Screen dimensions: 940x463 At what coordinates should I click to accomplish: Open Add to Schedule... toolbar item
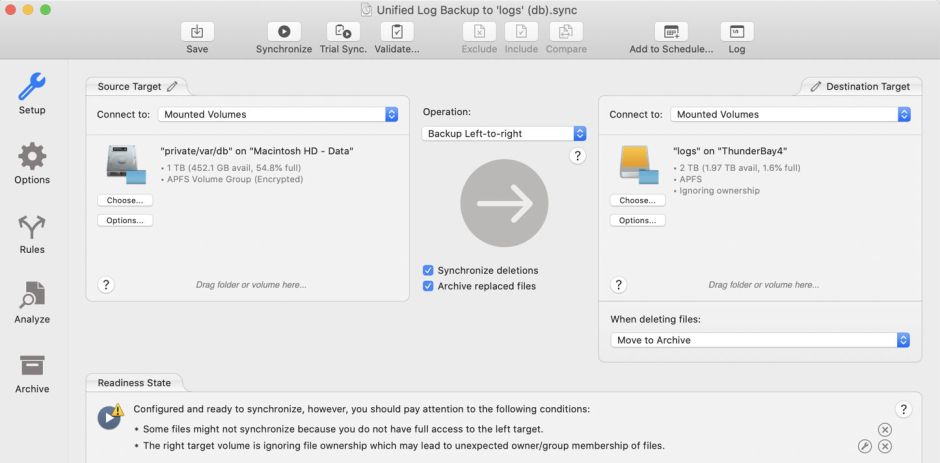(671, 32)
